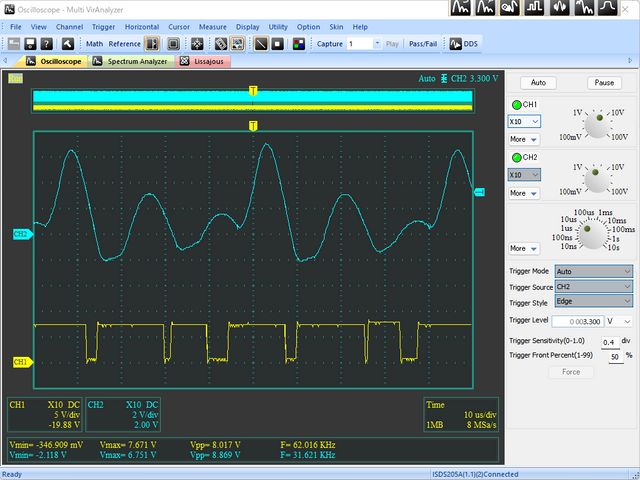Click the Trigger Sensitivity input field
Image resolution: width=640 pixels, height=480 pixels.
(x=609, y=341)
